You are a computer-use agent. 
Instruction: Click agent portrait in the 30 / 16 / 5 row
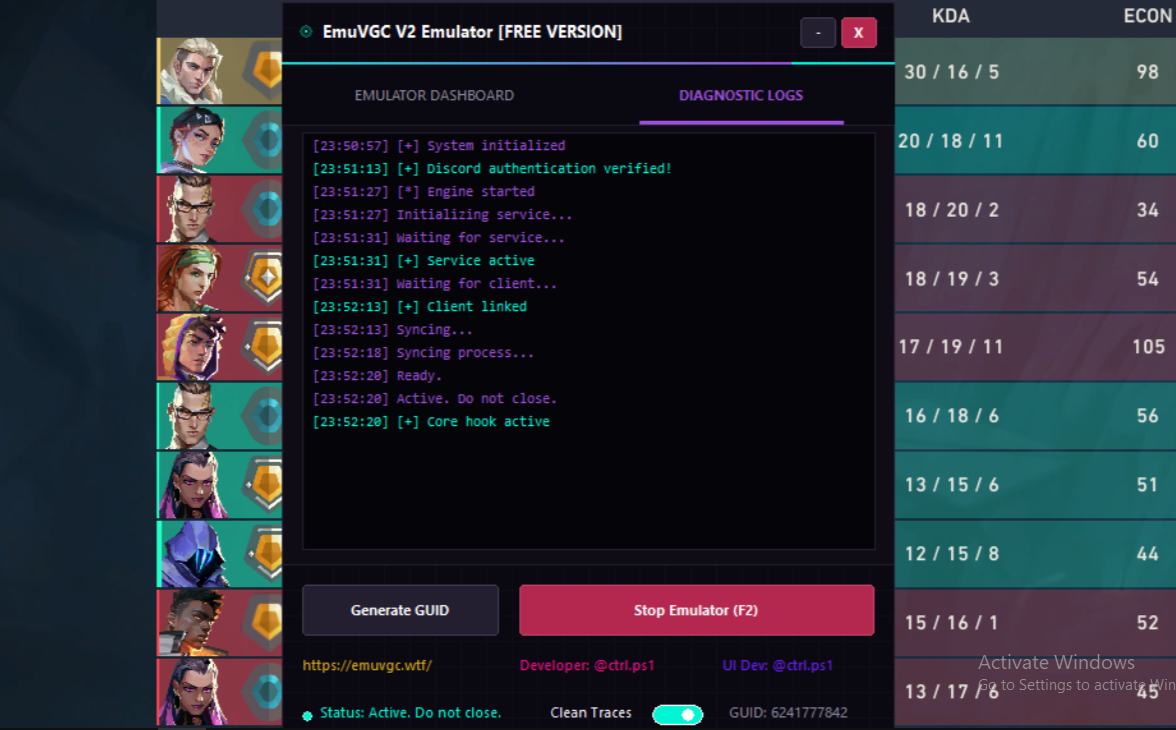pos(194,71)
